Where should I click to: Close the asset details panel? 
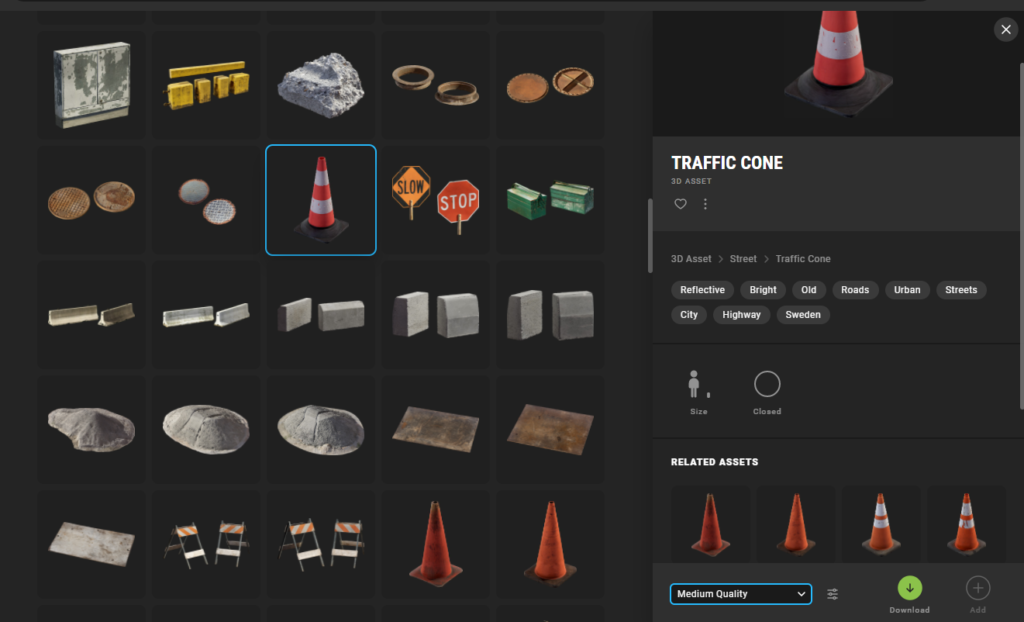tap(1005, 30)
